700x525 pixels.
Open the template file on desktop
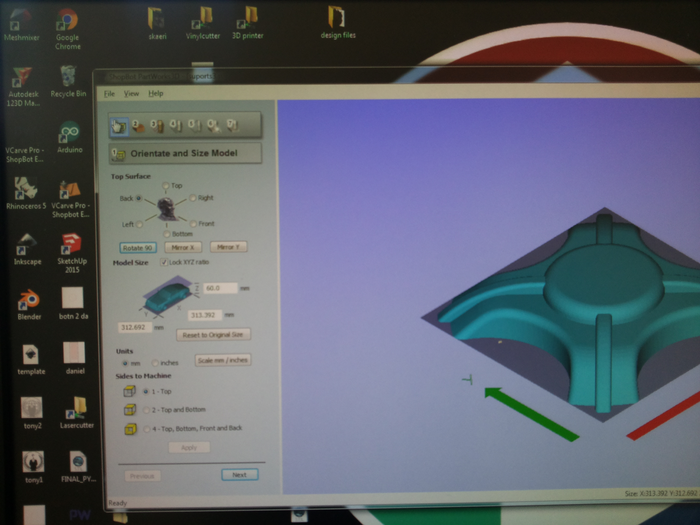31,359
